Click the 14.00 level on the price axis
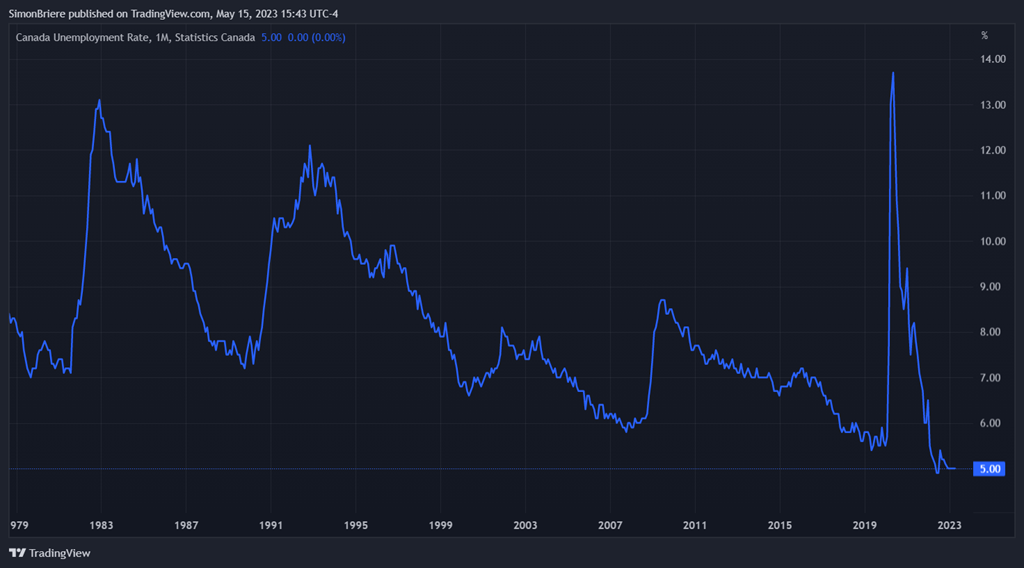The height and width of the screenshot is (568, 1024). 993,60
